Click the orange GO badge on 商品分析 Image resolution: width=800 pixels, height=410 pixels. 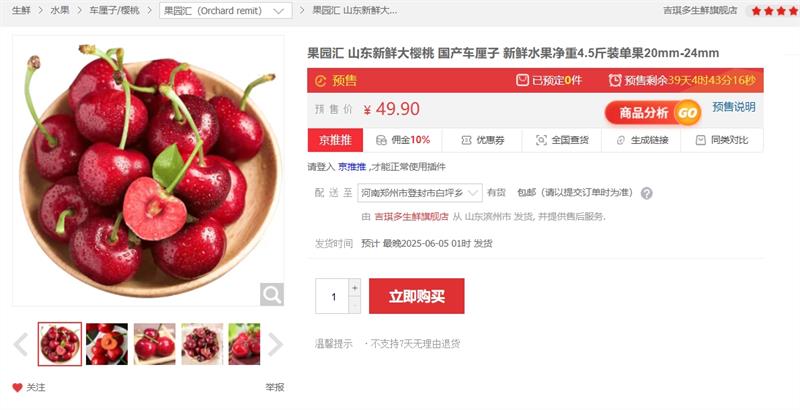click(x=687, y=113)
